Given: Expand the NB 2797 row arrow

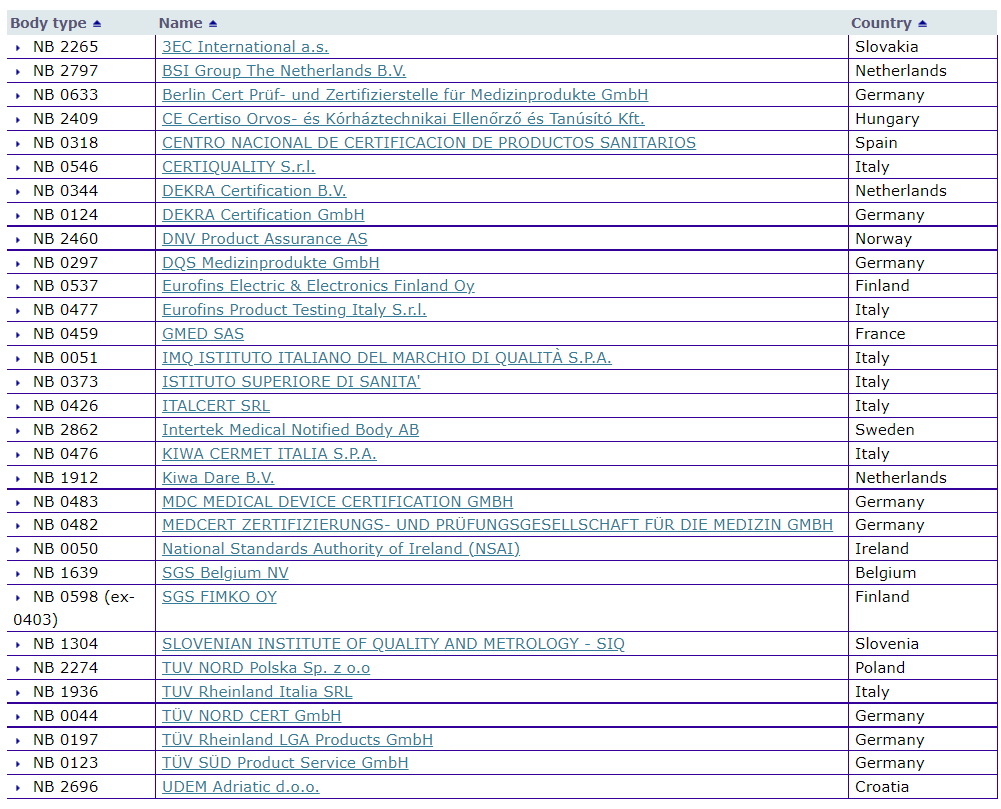Looking at the screenshot, I should (x=18, y=72).
